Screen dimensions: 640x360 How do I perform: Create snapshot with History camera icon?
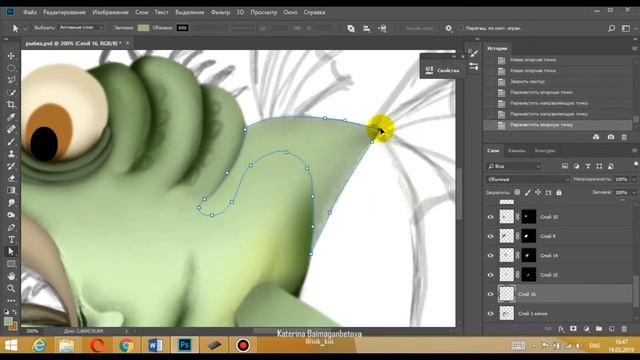coord(611,137)
